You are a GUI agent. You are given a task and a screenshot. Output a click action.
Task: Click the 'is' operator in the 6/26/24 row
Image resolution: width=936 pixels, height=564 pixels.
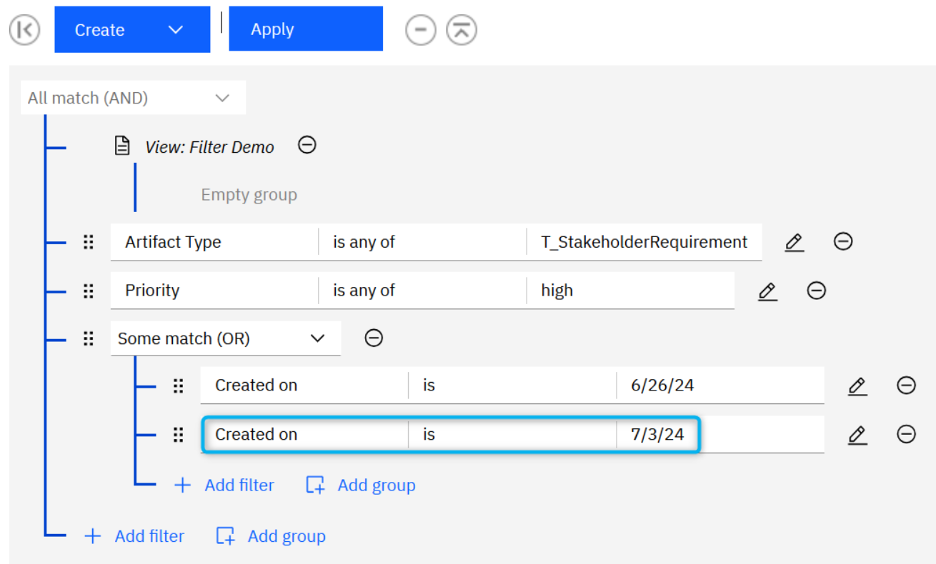[512, 385]
